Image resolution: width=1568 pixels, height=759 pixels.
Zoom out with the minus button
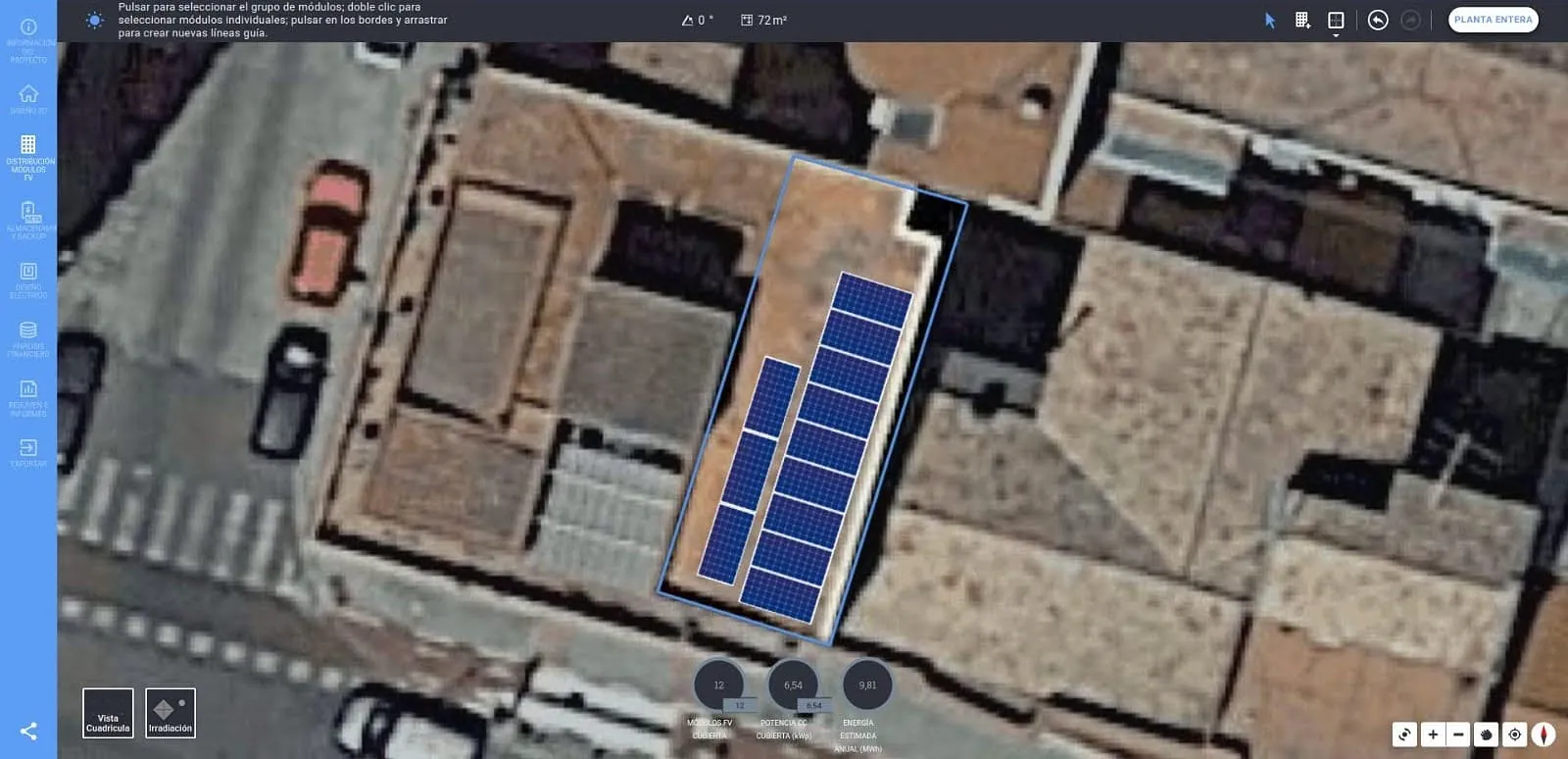(x=1458, y=734)
